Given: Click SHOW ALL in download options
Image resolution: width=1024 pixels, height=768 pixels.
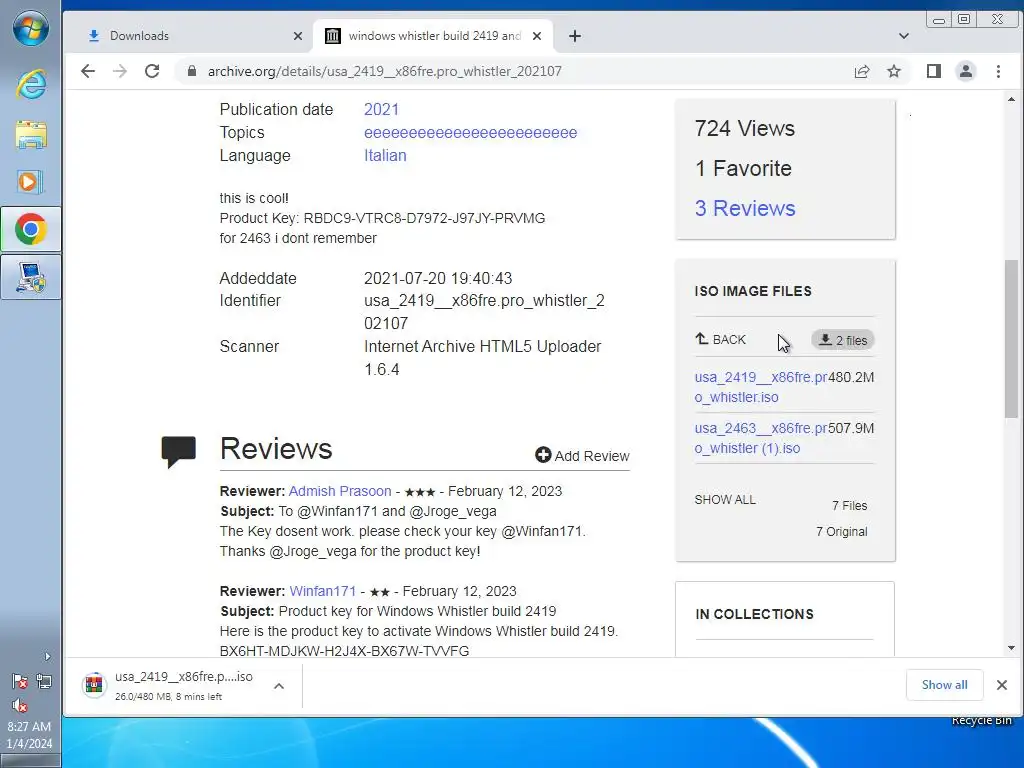Looking at the screenshot, I should pyautogui.click(x=725, y=500).
